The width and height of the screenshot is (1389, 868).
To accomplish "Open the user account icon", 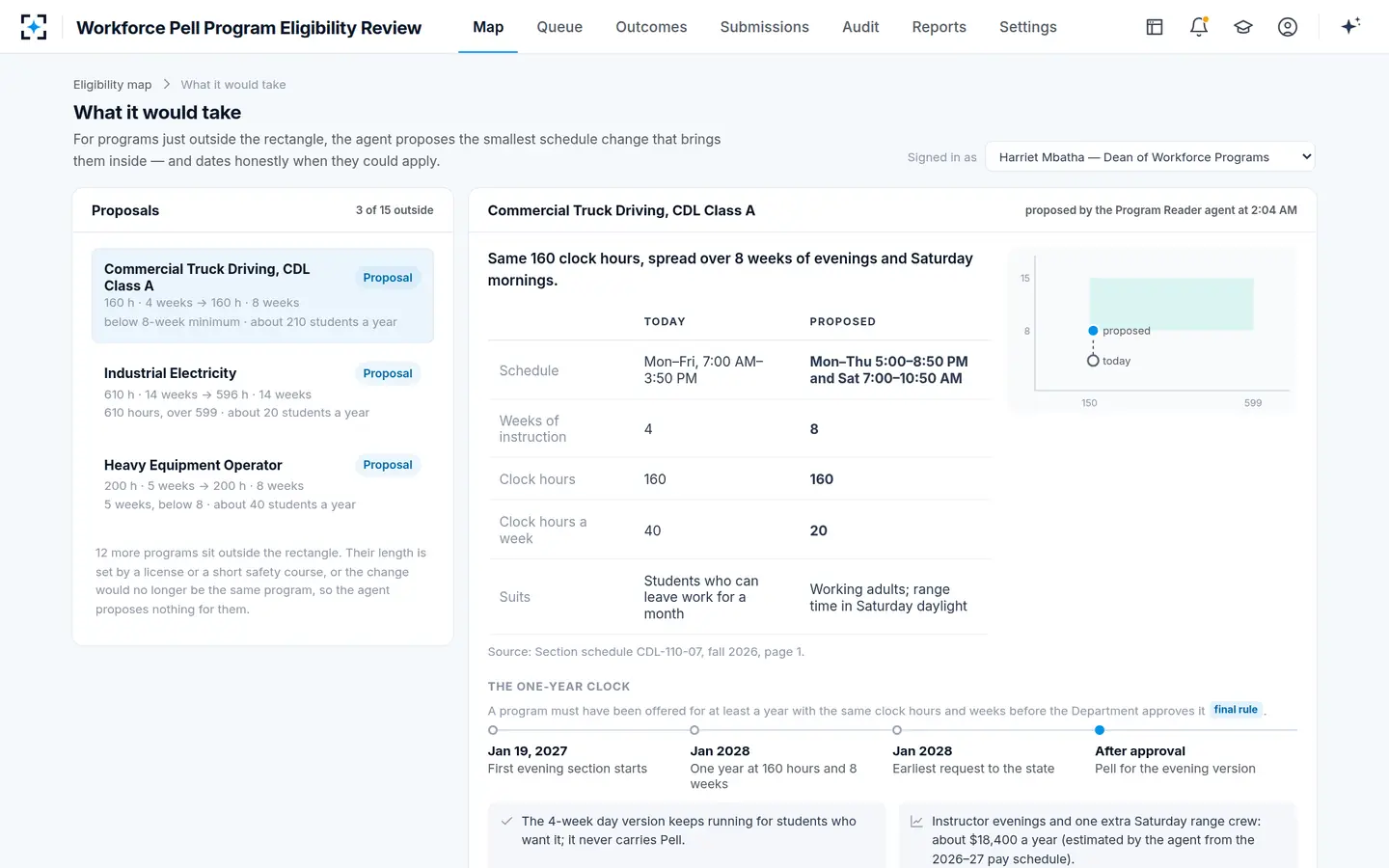I will [1288, 27].
